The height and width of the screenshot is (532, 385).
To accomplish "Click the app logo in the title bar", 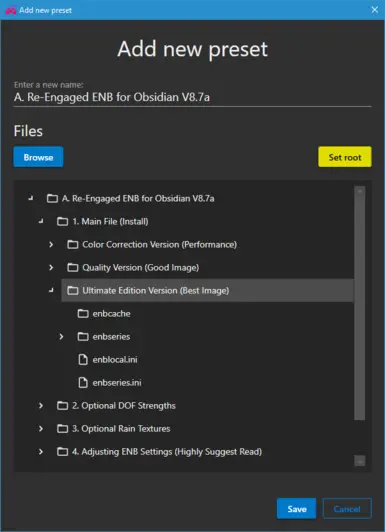I will pos(11,10).
